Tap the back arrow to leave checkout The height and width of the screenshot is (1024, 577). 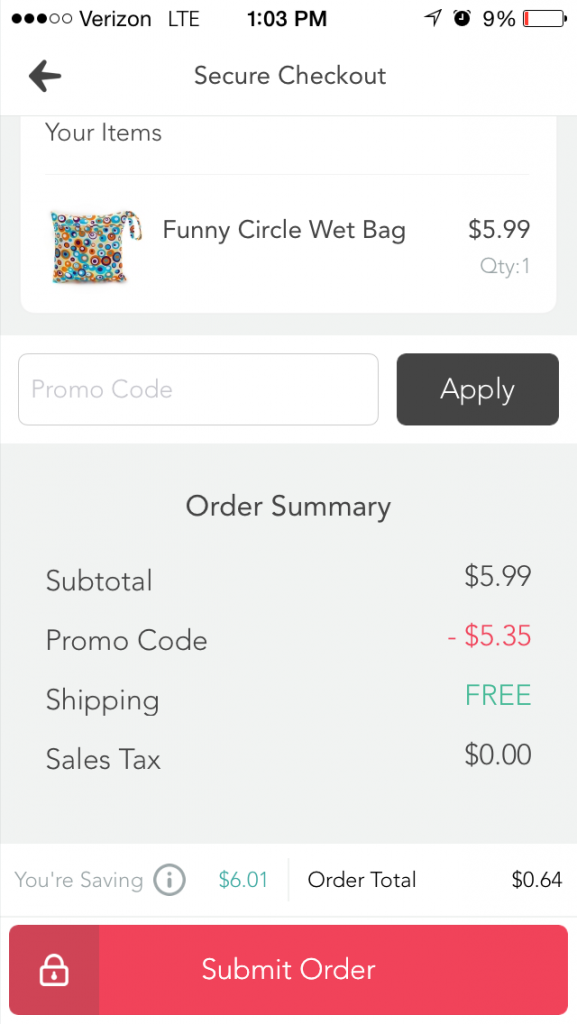click(x=44, y=75)
